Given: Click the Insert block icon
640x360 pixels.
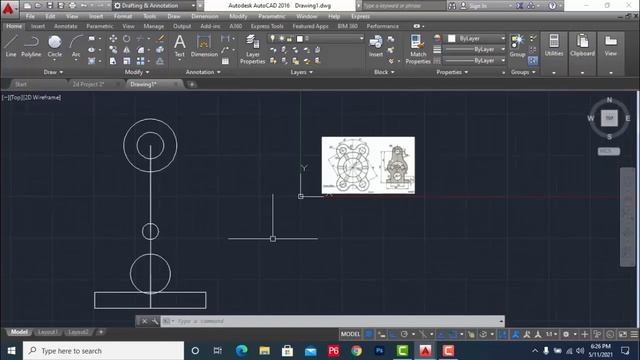Looking at the screenshot, I should pyautogui.click(x=376, y=46).
